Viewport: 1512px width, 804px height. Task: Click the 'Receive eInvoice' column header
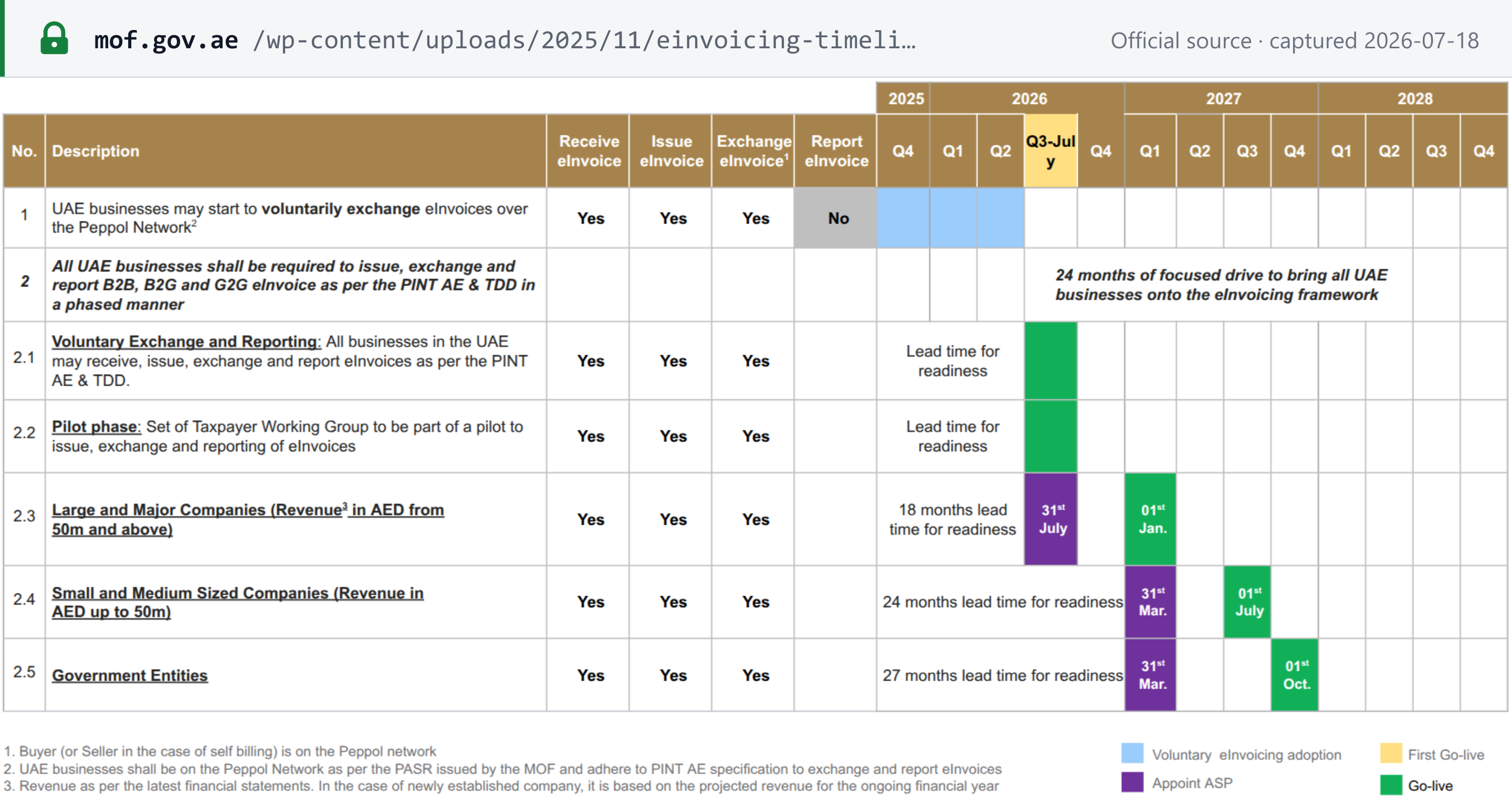point(589,151)
